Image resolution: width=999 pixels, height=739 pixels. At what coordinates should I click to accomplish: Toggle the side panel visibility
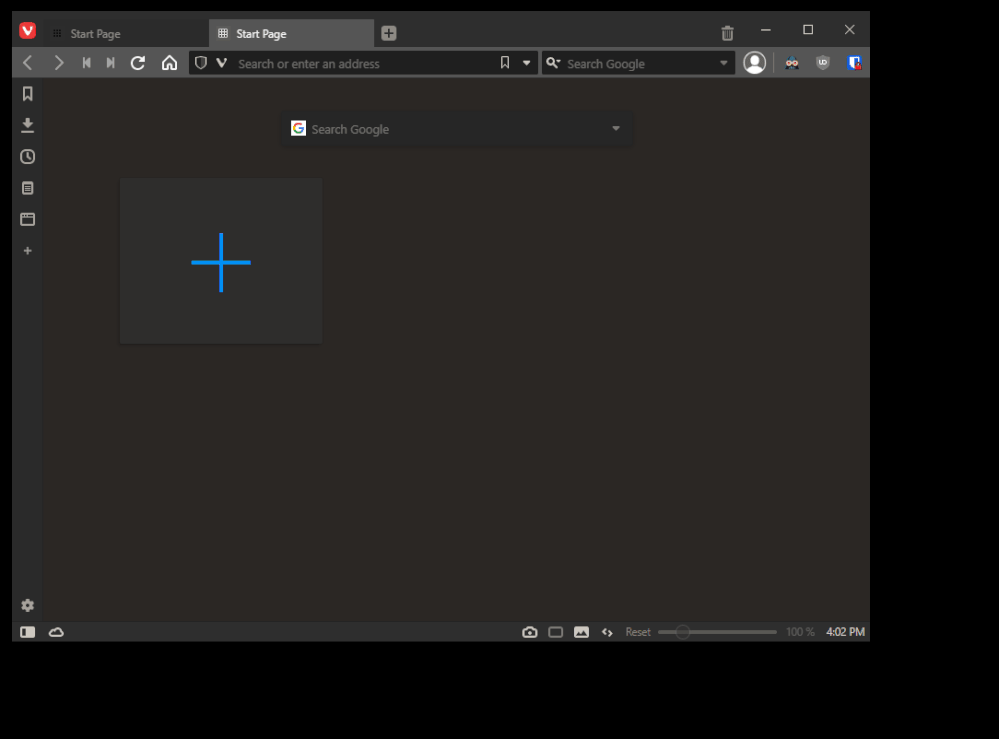[27, 632]
